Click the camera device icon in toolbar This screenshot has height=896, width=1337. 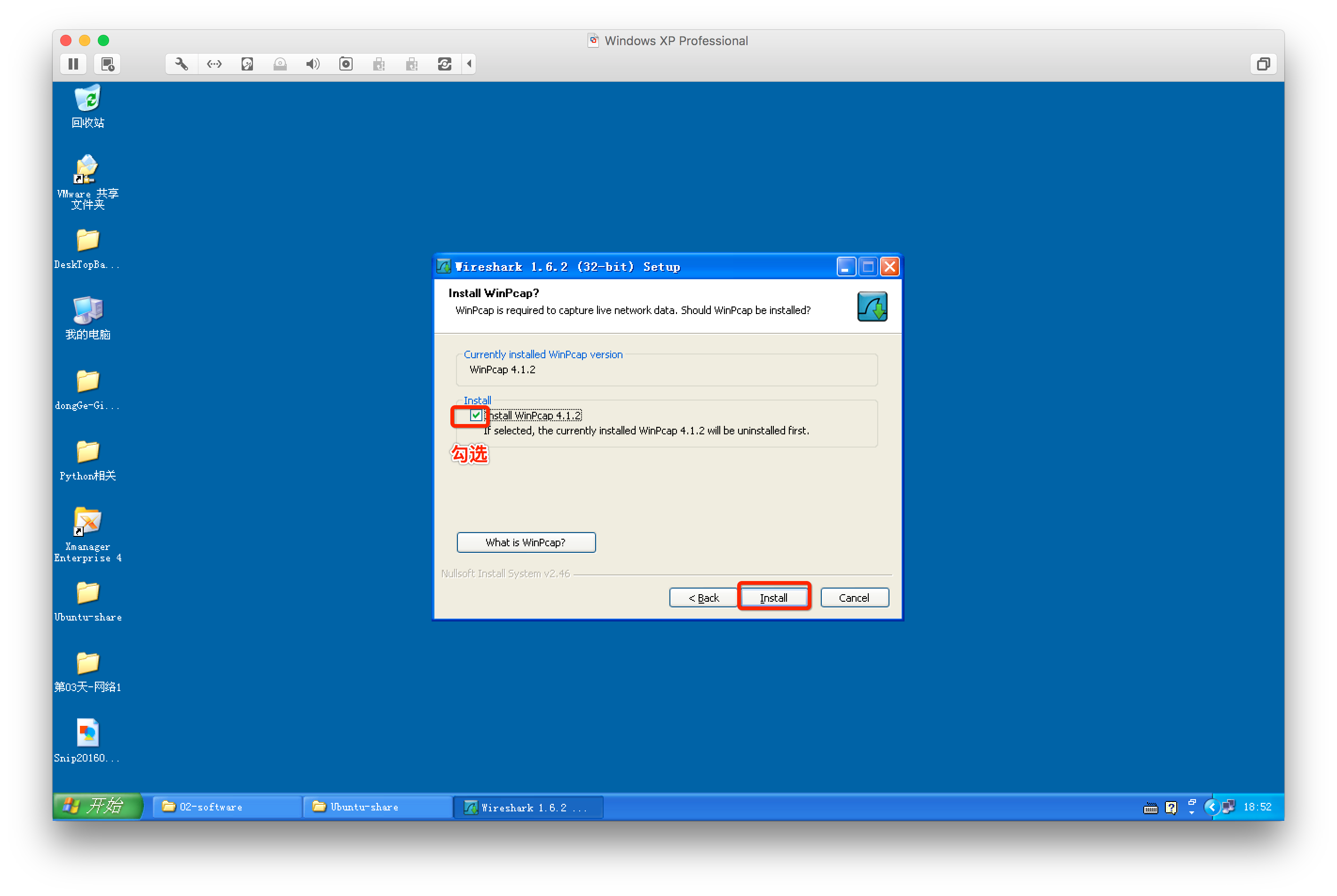coord(346,64)
